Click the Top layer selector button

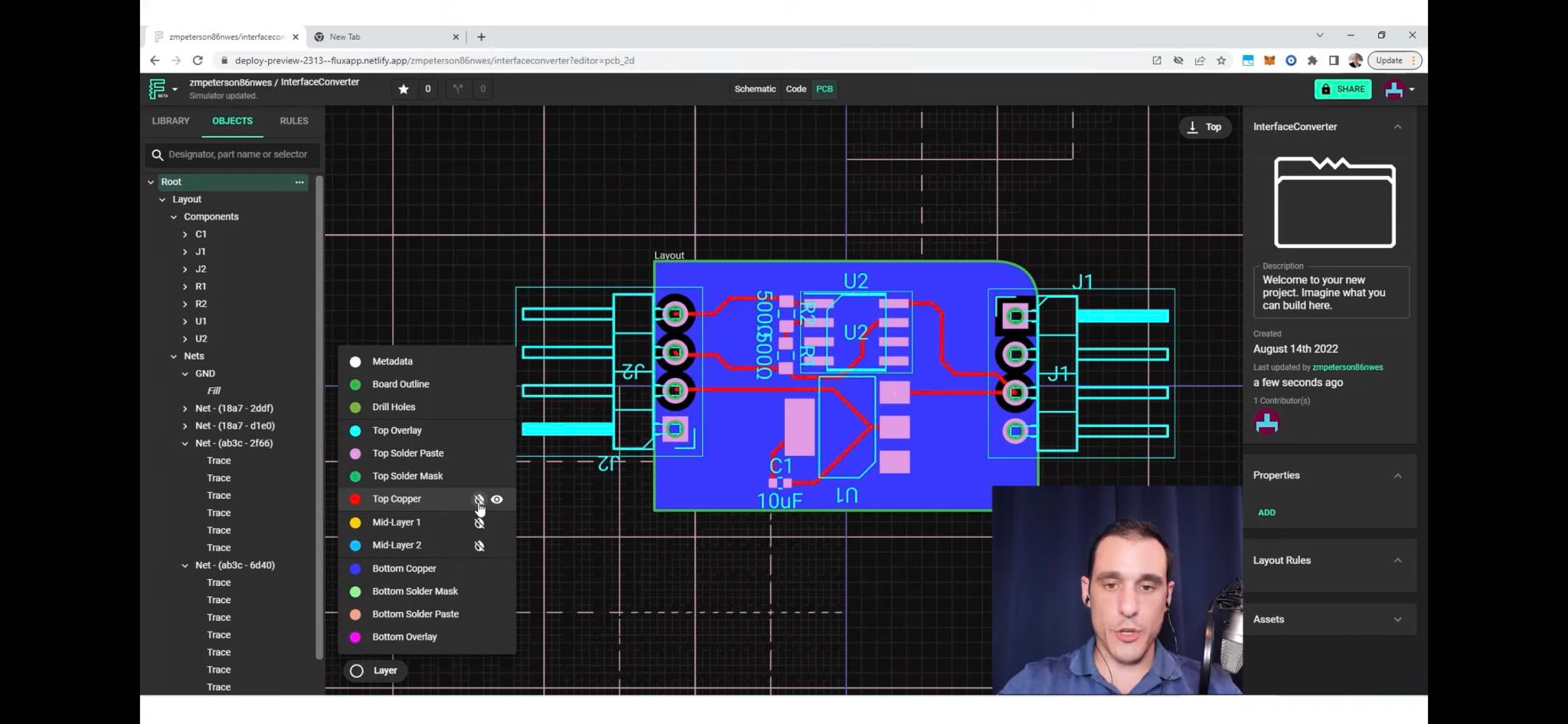point(1205,126)
